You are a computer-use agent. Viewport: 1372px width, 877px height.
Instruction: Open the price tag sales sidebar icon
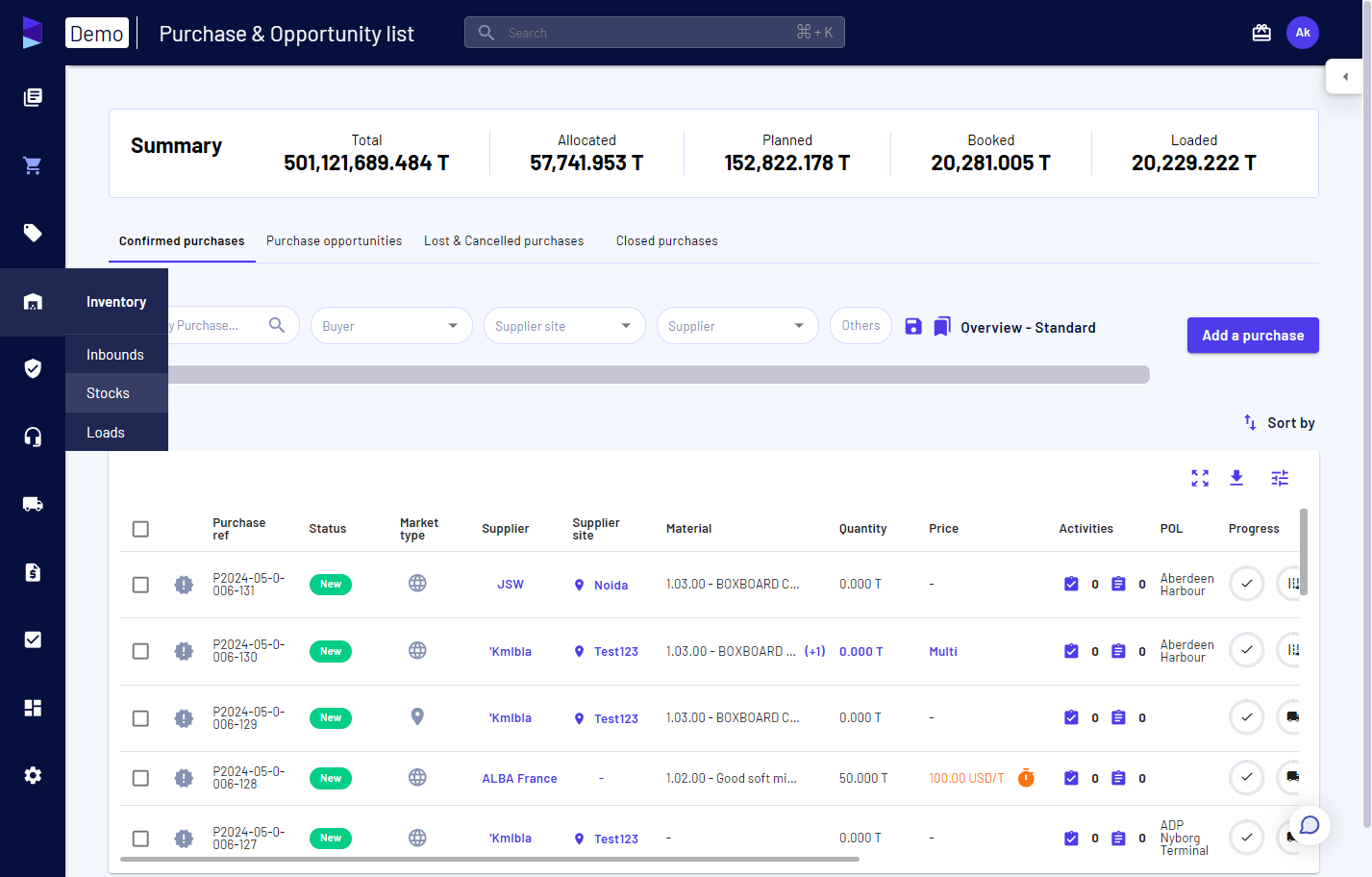(x=33, y=233)
